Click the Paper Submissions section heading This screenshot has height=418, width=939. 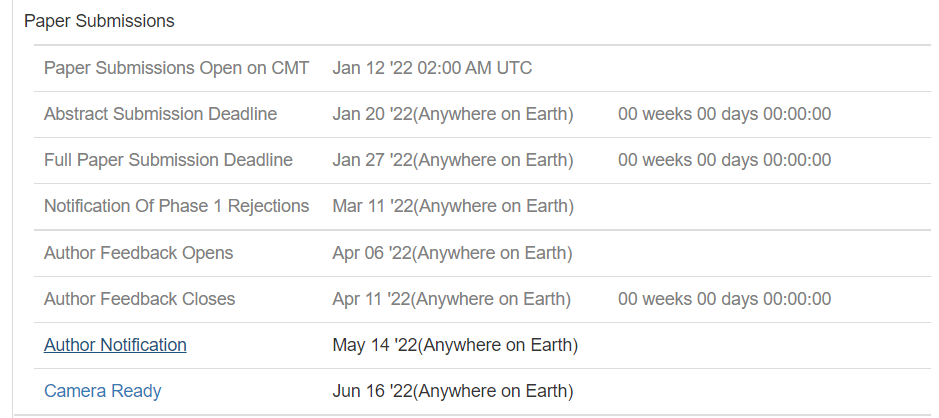pos(99,21)
